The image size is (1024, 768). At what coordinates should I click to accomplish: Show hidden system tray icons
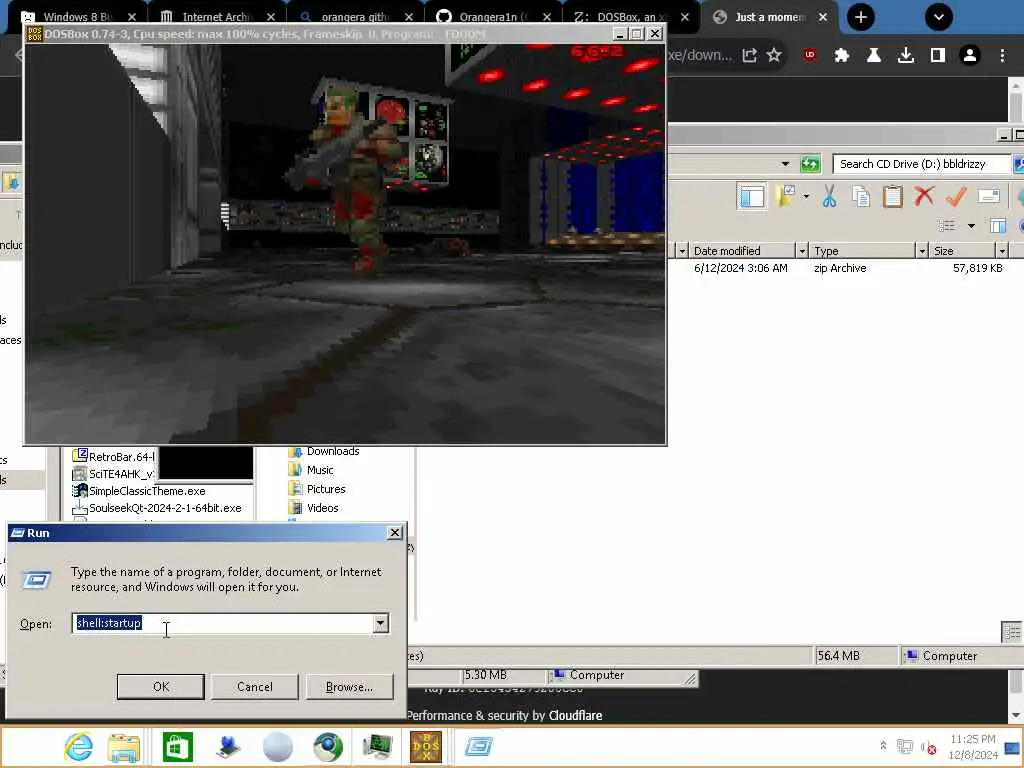coord(883,745)
